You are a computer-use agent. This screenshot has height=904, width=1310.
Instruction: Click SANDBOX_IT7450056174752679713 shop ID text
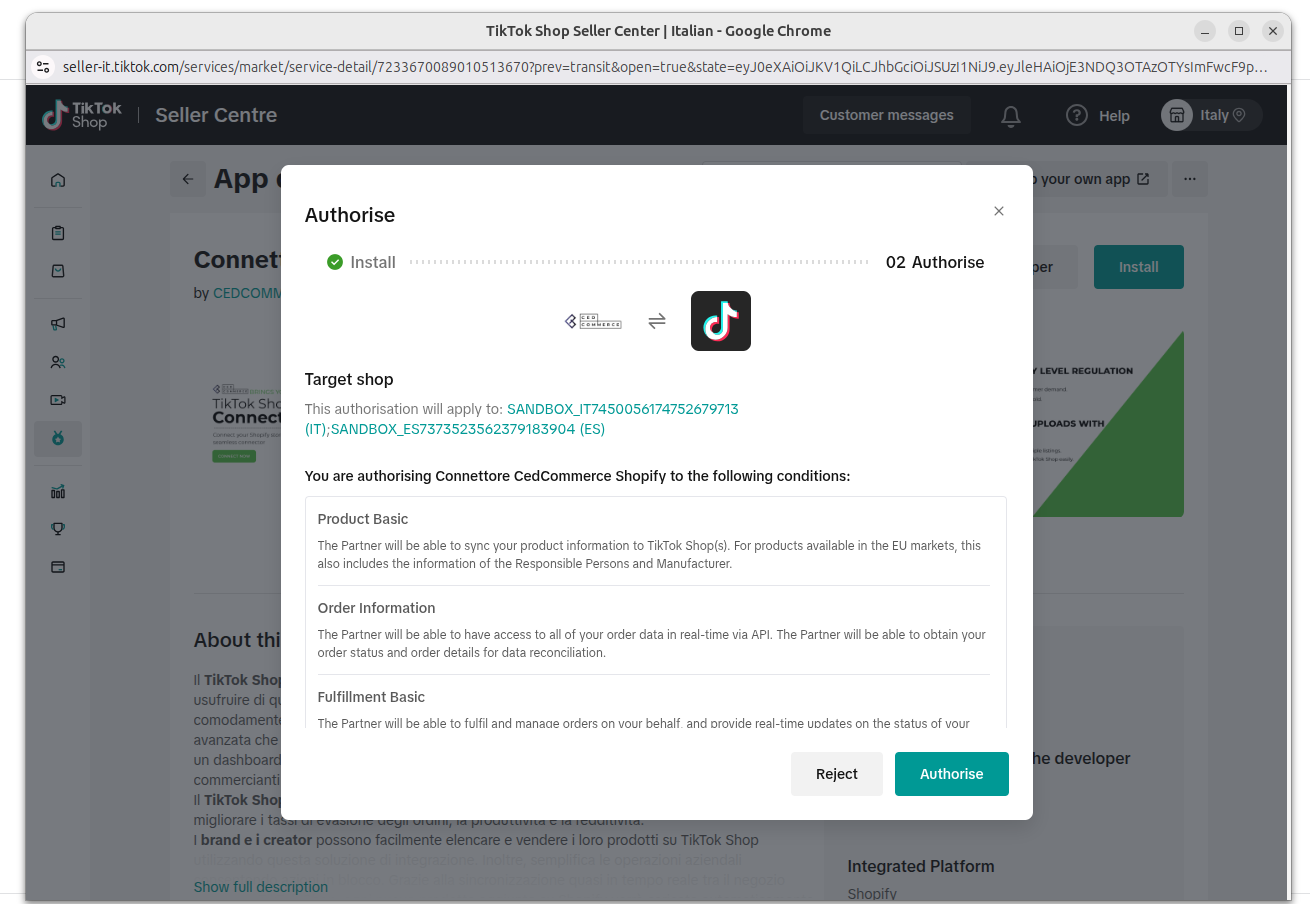[x=623, y=409]
